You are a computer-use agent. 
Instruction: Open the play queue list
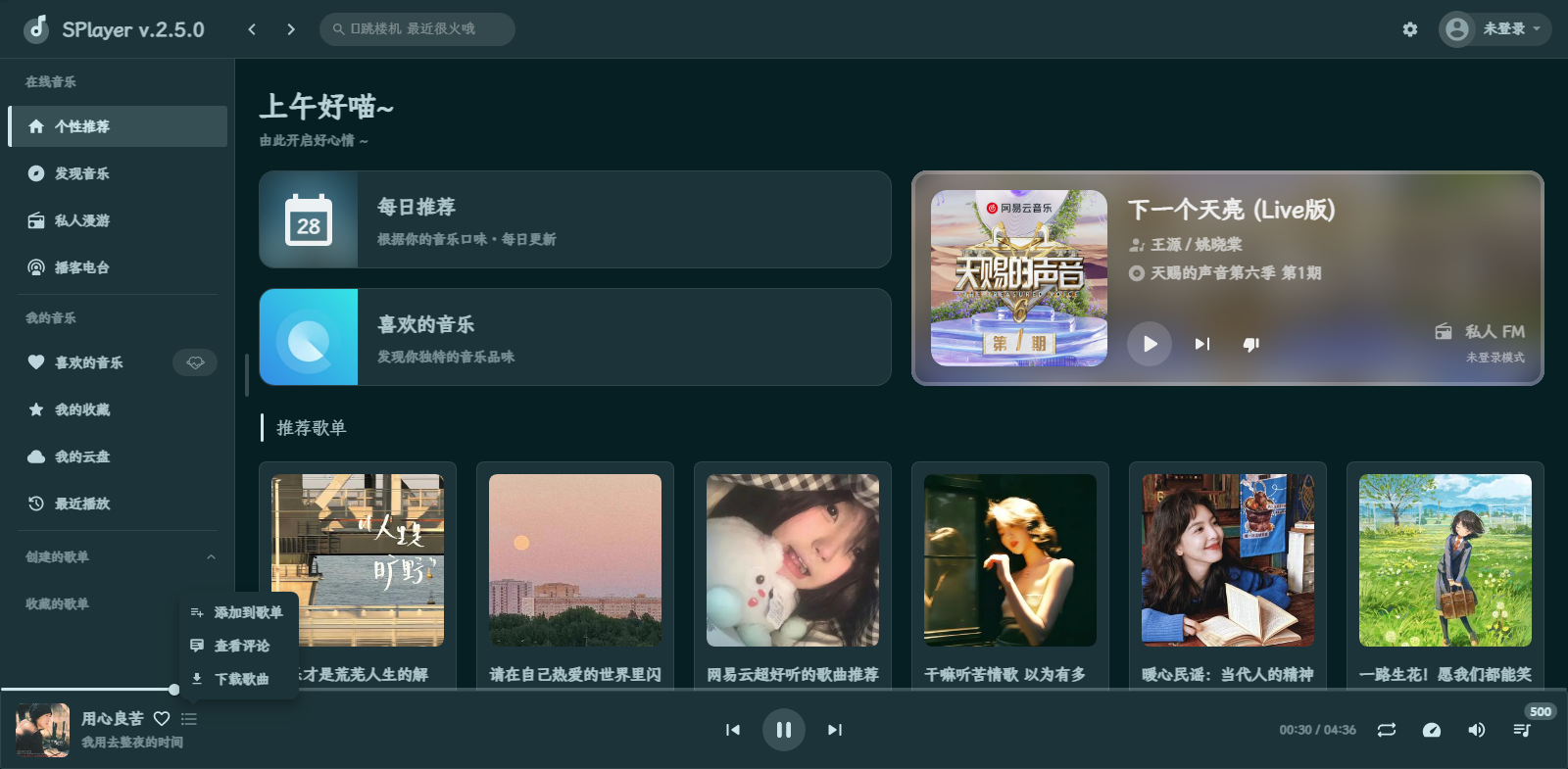tap(1522, 730)
